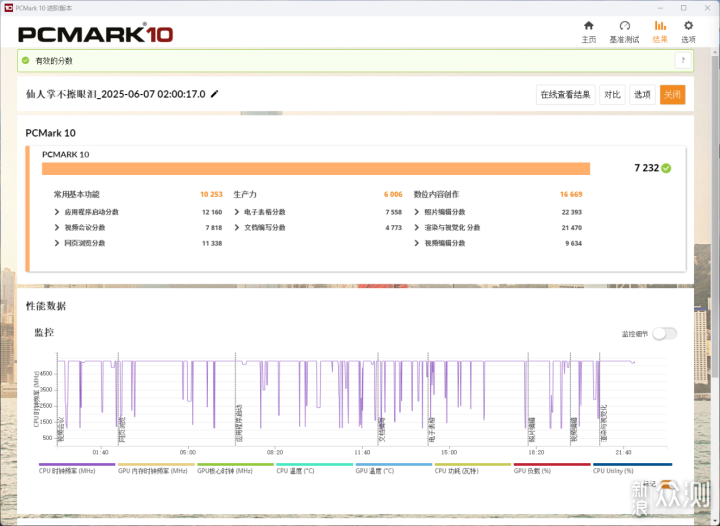Click the 视频编辑 marker on chart
This screenshot has height=526, width=720.
coord(574,430)
